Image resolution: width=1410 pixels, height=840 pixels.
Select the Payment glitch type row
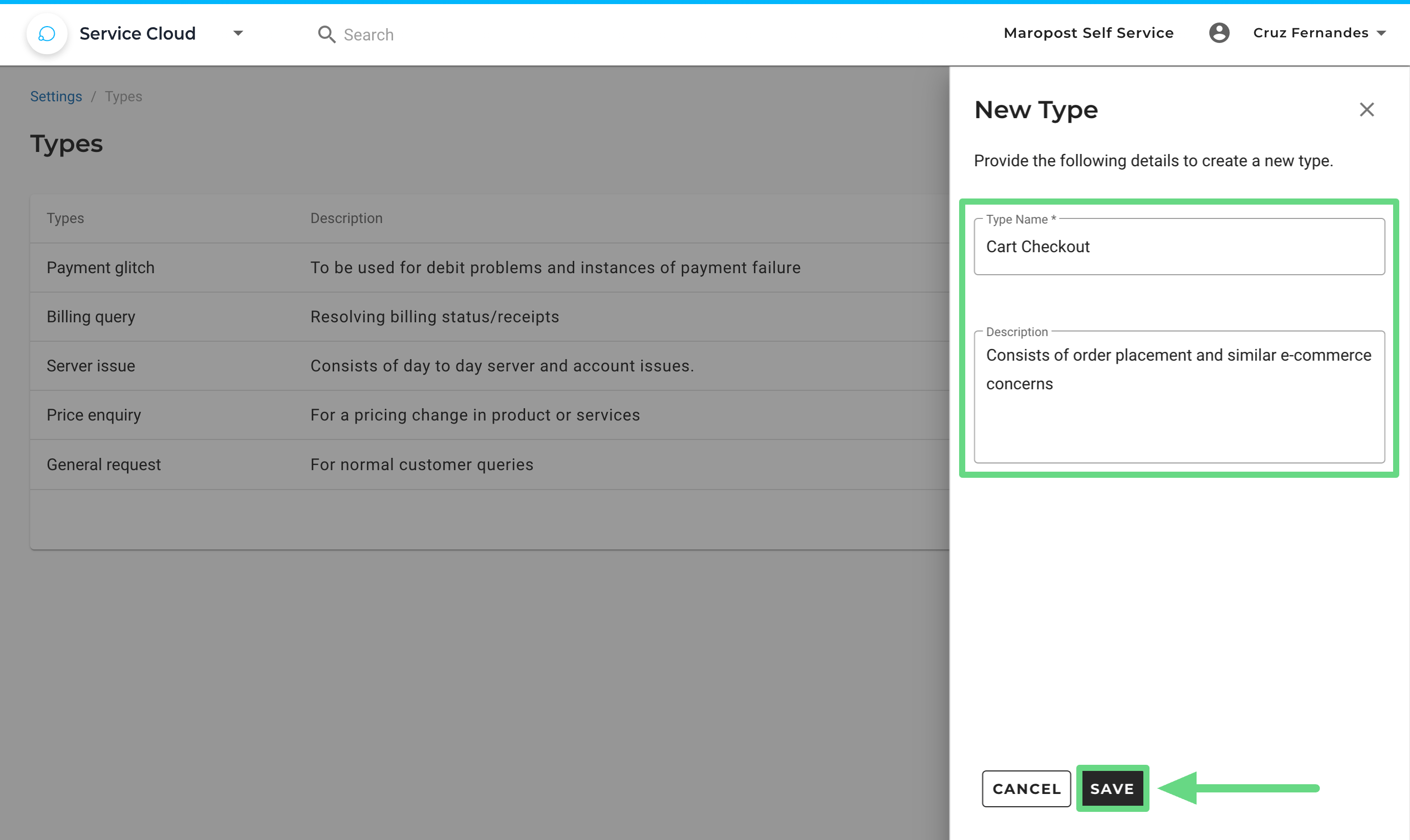tap(101, 268)
